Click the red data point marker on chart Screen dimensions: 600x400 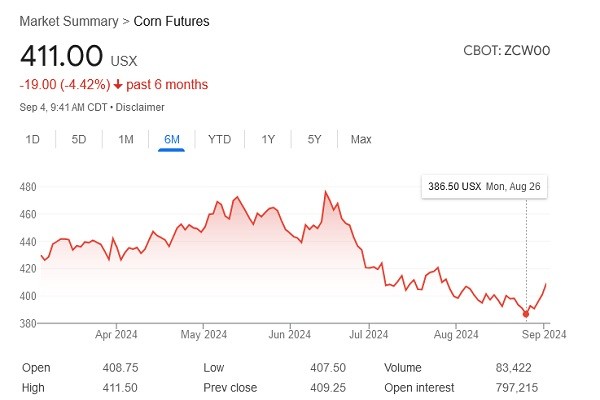[x=526, y=314]
